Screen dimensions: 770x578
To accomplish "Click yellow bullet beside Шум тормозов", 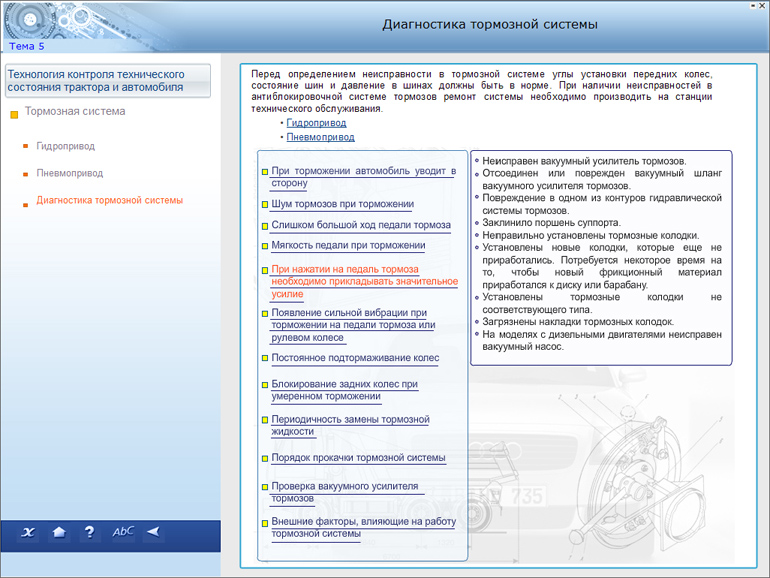I will (265, 204).
